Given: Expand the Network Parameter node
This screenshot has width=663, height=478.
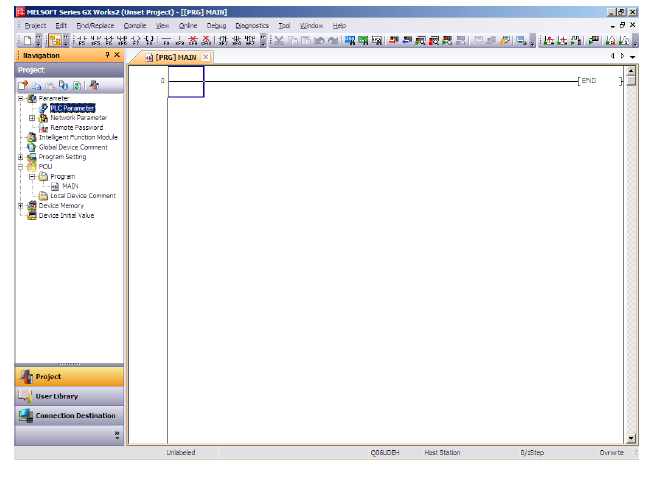Looking at the screenshot, I should pyautogui.click(x=32, y=118).
